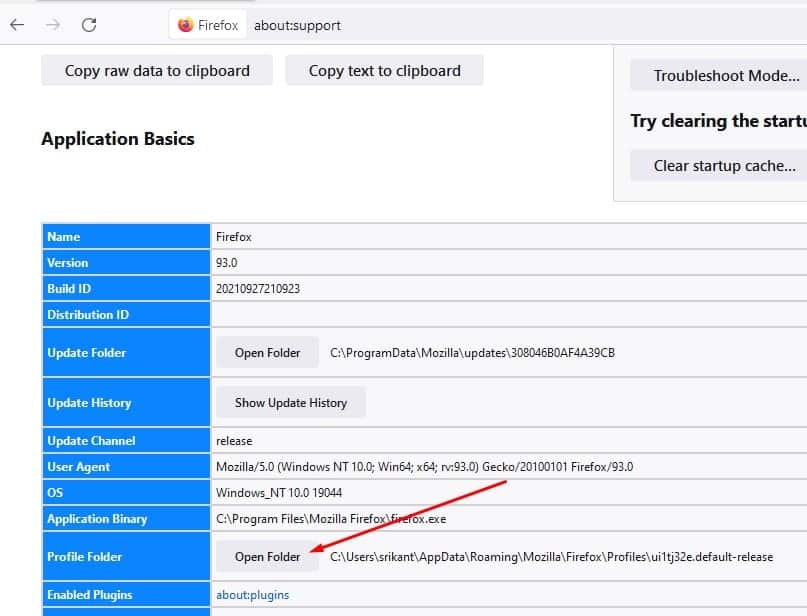Viewport: 807px width, 616px height.
Task: Click the Name row label
Action: click(x=64, y=236)
